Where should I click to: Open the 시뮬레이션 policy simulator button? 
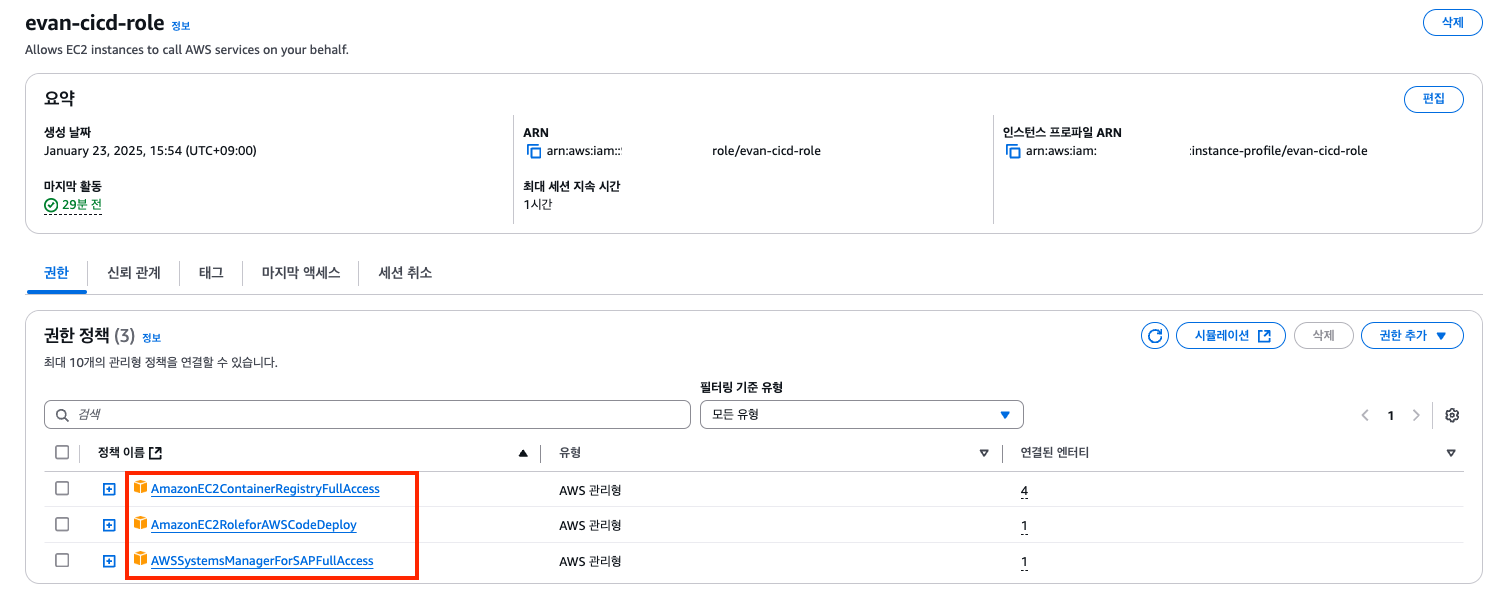click(1231, 336)
